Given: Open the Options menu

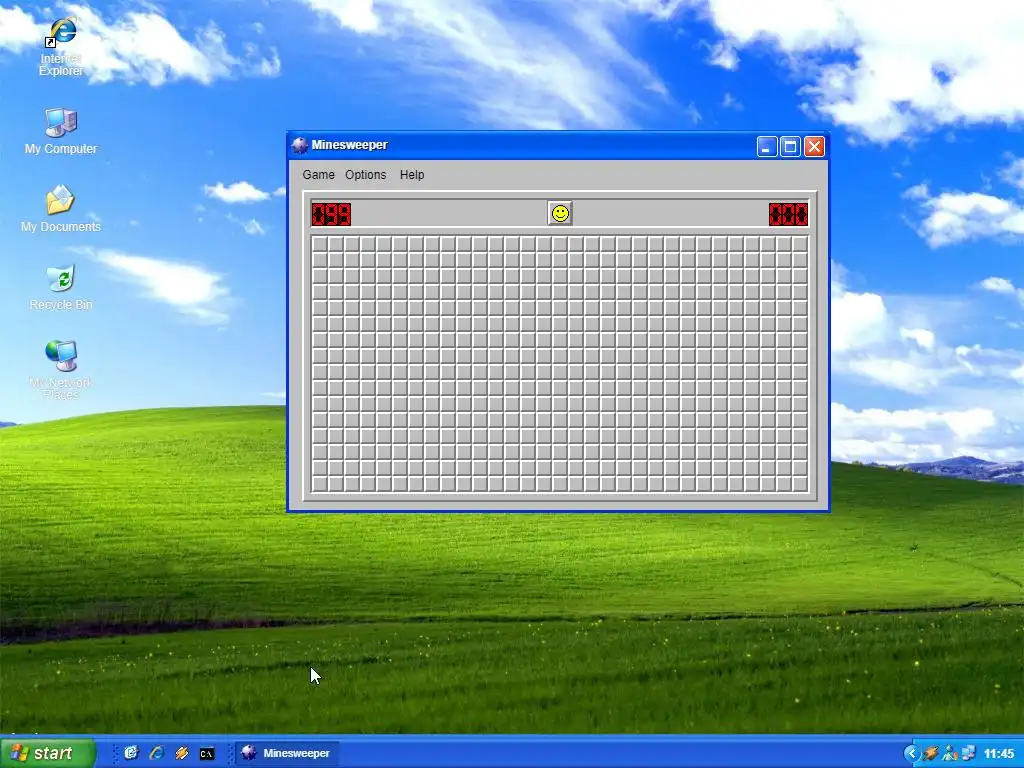Looking at the screenshot, I should coord(366,175).
